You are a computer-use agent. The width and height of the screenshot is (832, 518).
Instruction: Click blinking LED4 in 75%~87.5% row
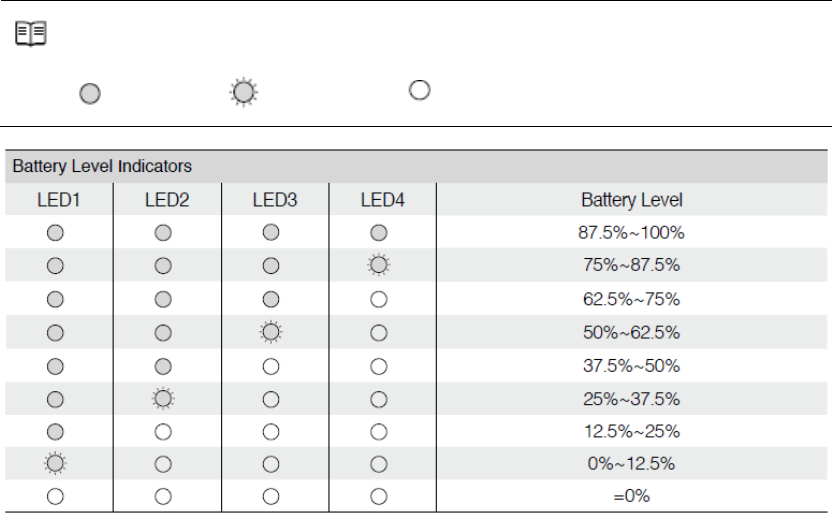pyautogui.click(x=378, y=265)
